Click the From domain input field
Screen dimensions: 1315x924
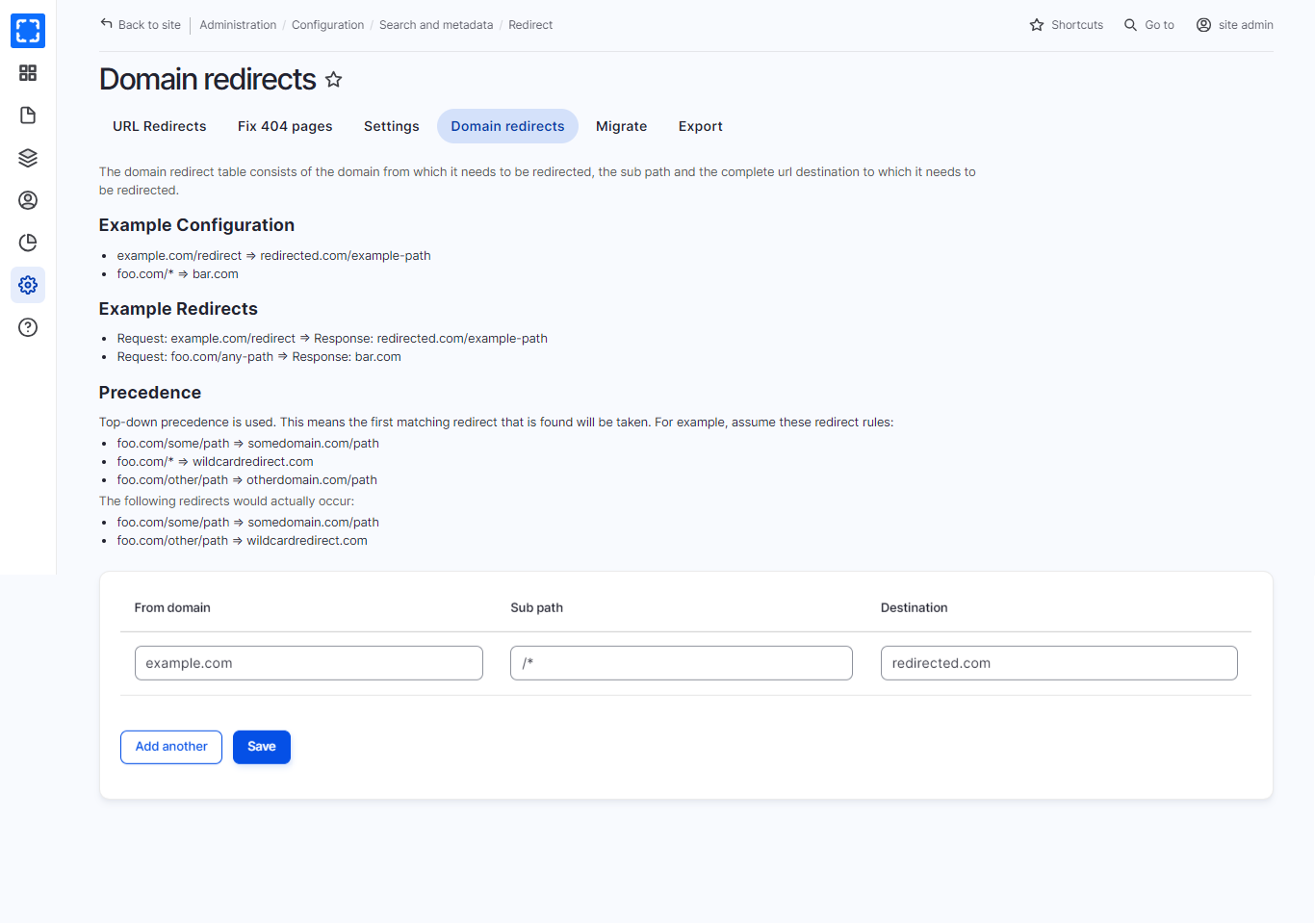pos(308,663)
